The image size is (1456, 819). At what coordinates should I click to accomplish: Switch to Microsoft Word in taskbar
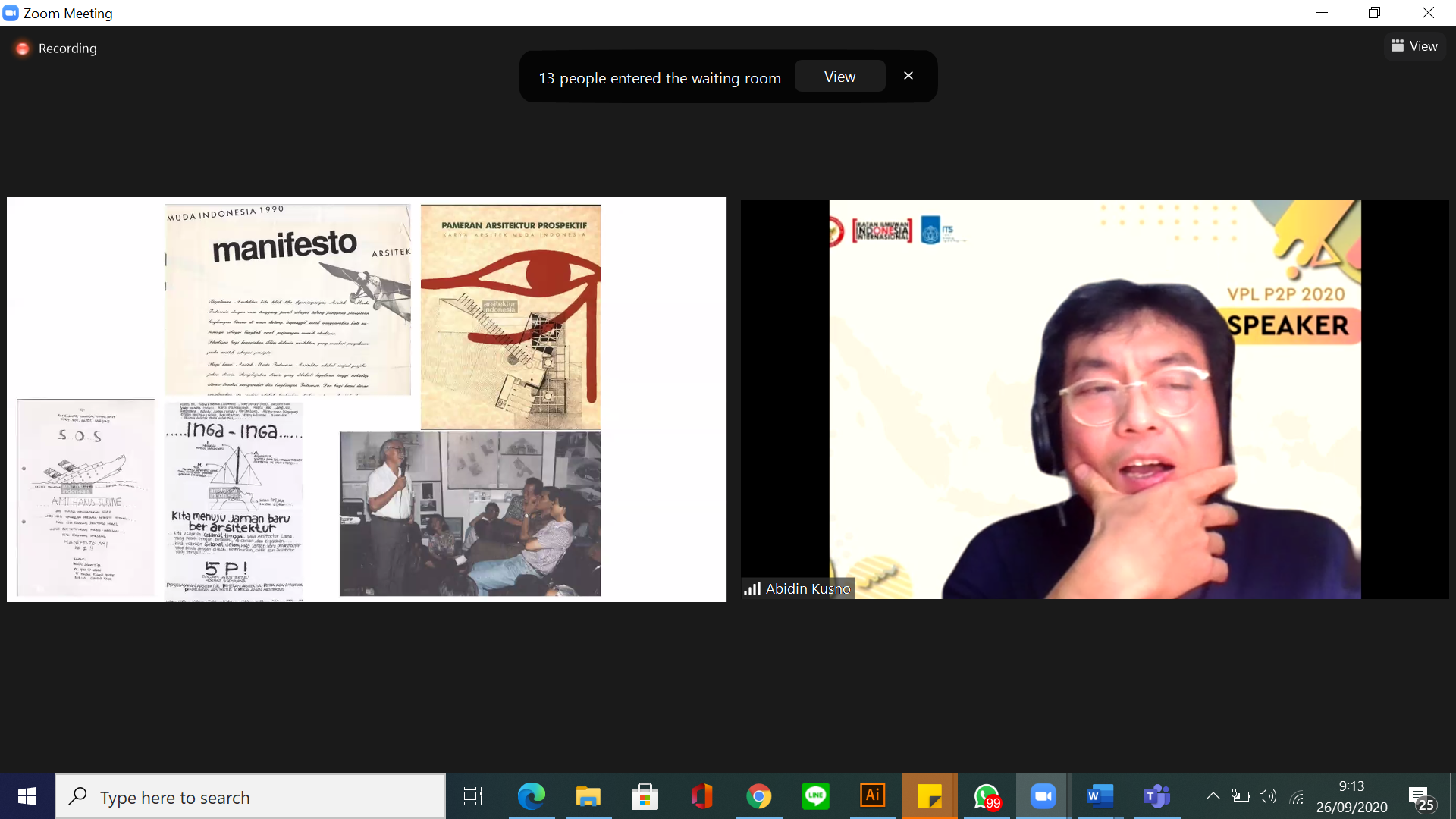[1100, 796]
